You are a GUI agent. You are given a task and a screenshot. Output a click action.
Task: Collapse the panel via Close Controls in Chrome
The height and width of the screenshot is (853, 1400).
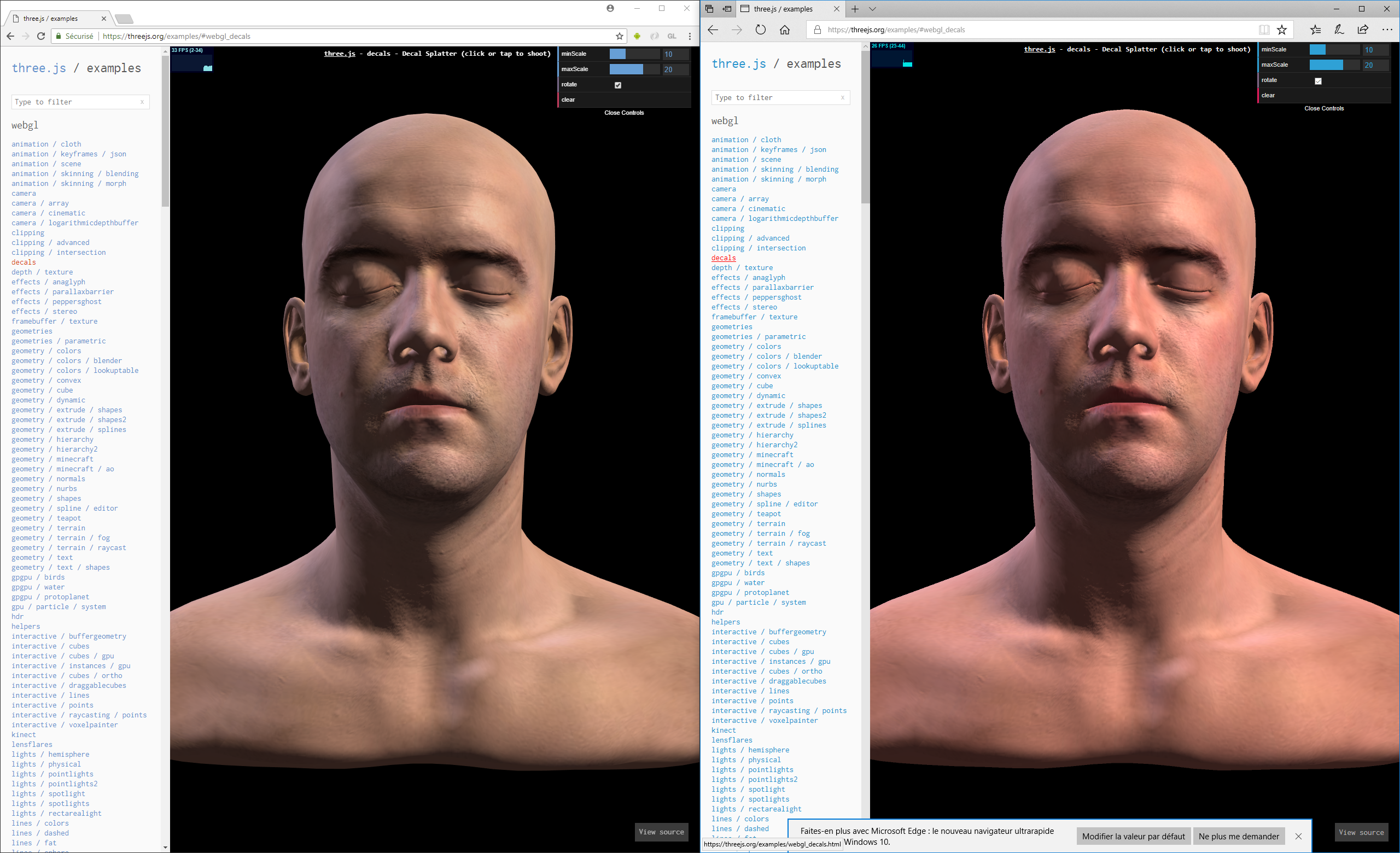[x=624, y=113]
